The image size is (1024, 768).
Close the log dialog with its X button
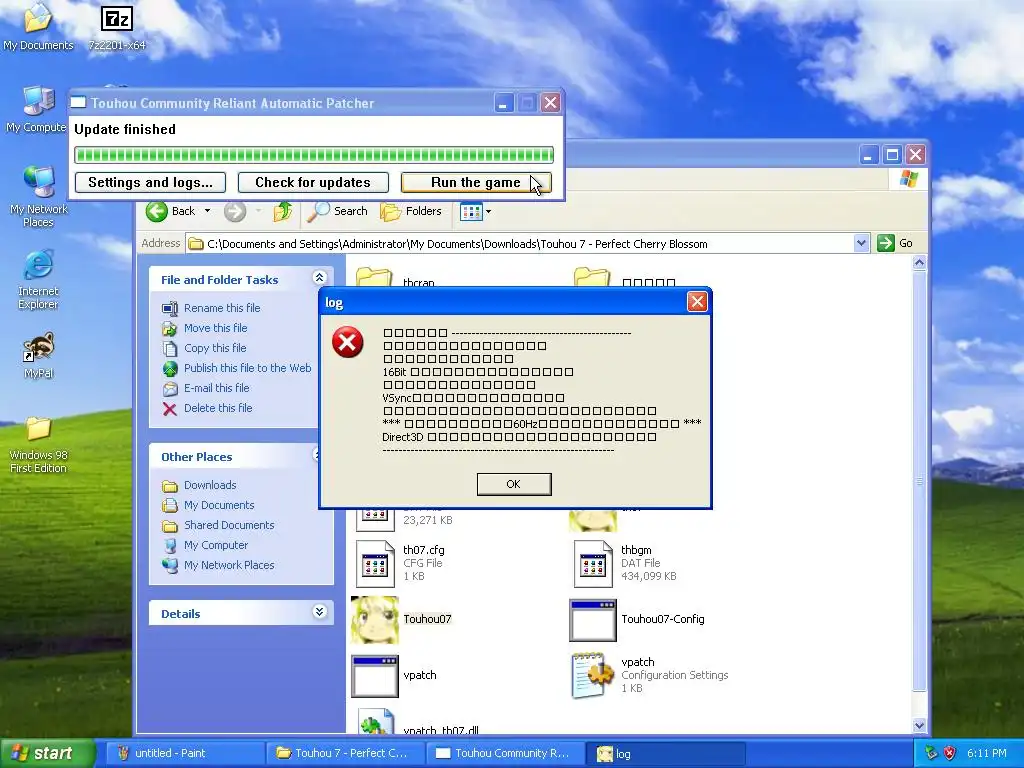[x=697, y=302]
